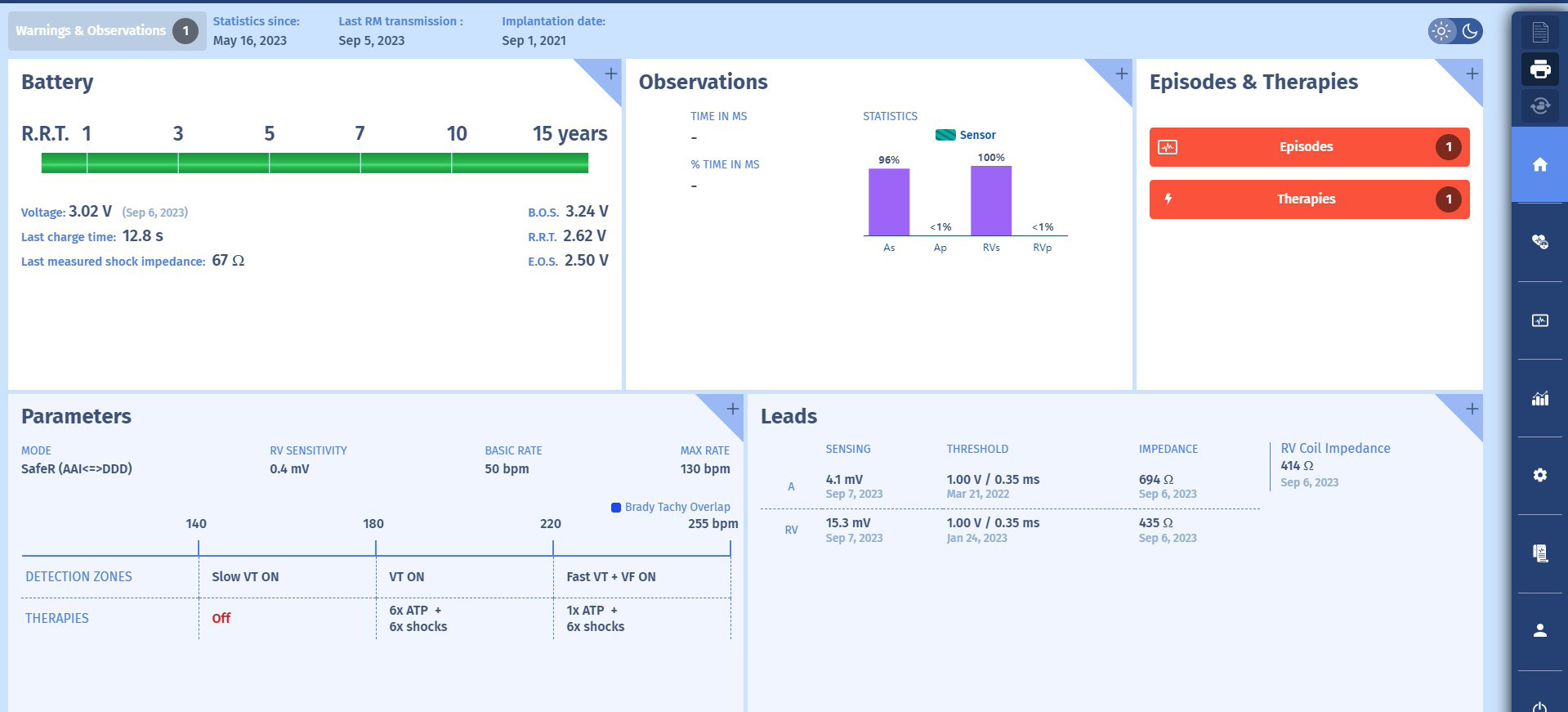Open the ECG monitor sidebar icon
Image resolution: width=1568 pixels, height=712 pixels.
(x=1540, y=320)
